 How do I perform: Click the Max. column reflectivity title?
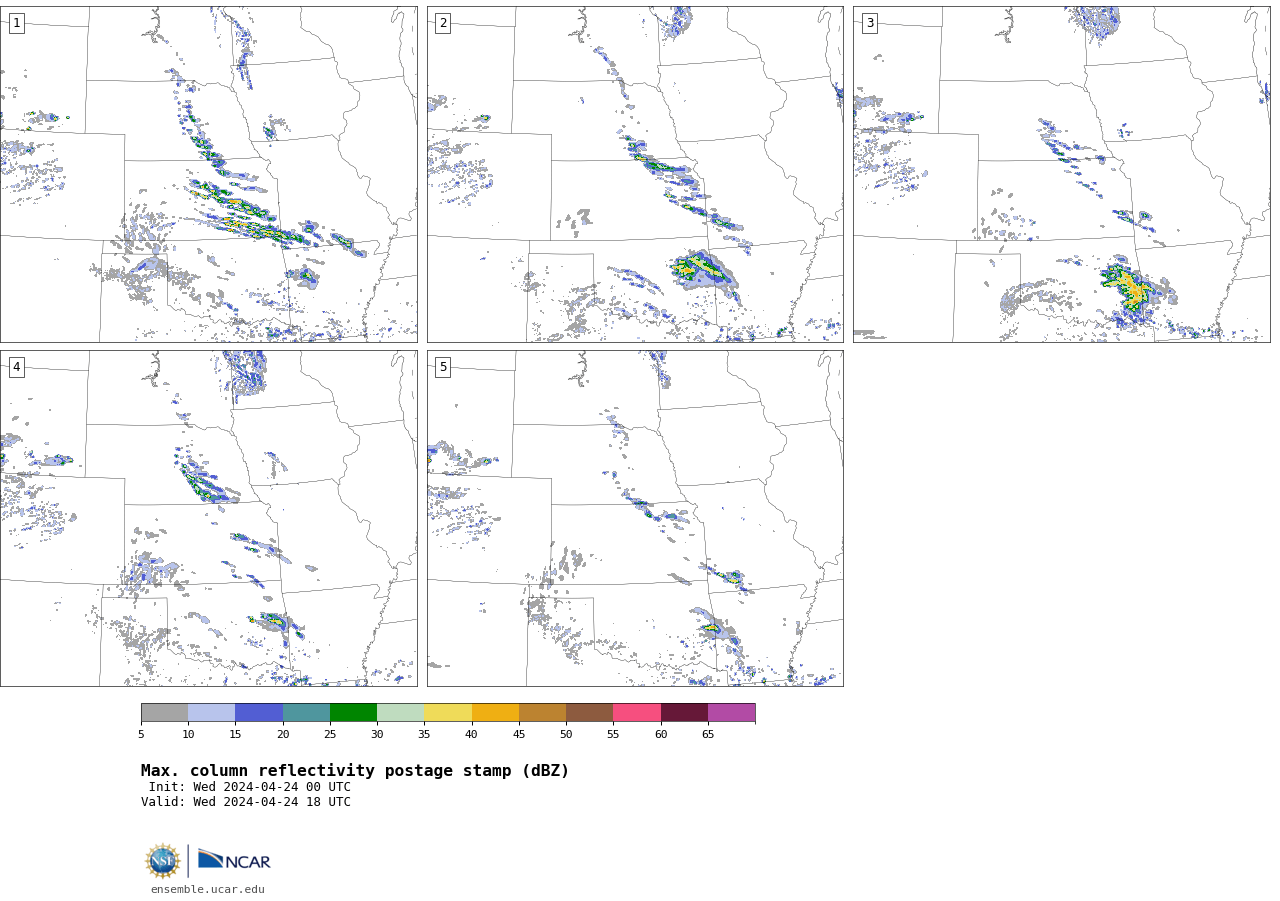point(355,771)
